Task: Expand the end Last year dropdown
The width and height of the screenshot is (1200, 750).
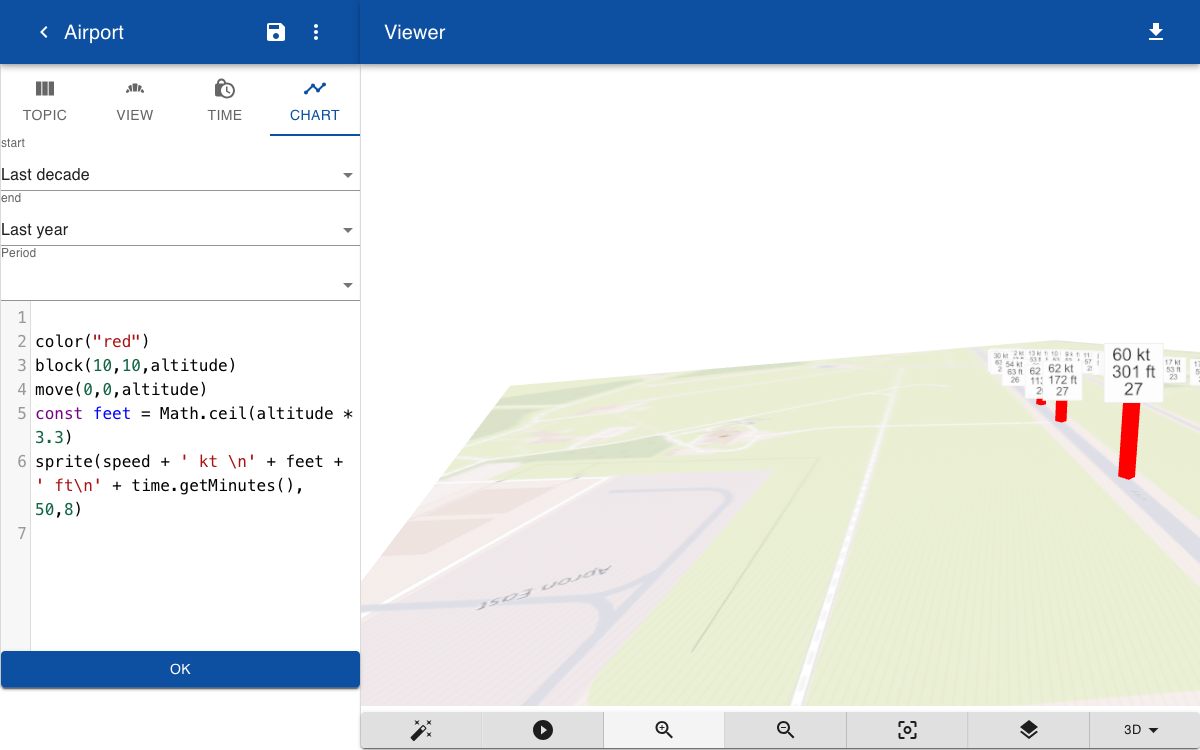Action: pyautogui.click(x=180, y=229)
